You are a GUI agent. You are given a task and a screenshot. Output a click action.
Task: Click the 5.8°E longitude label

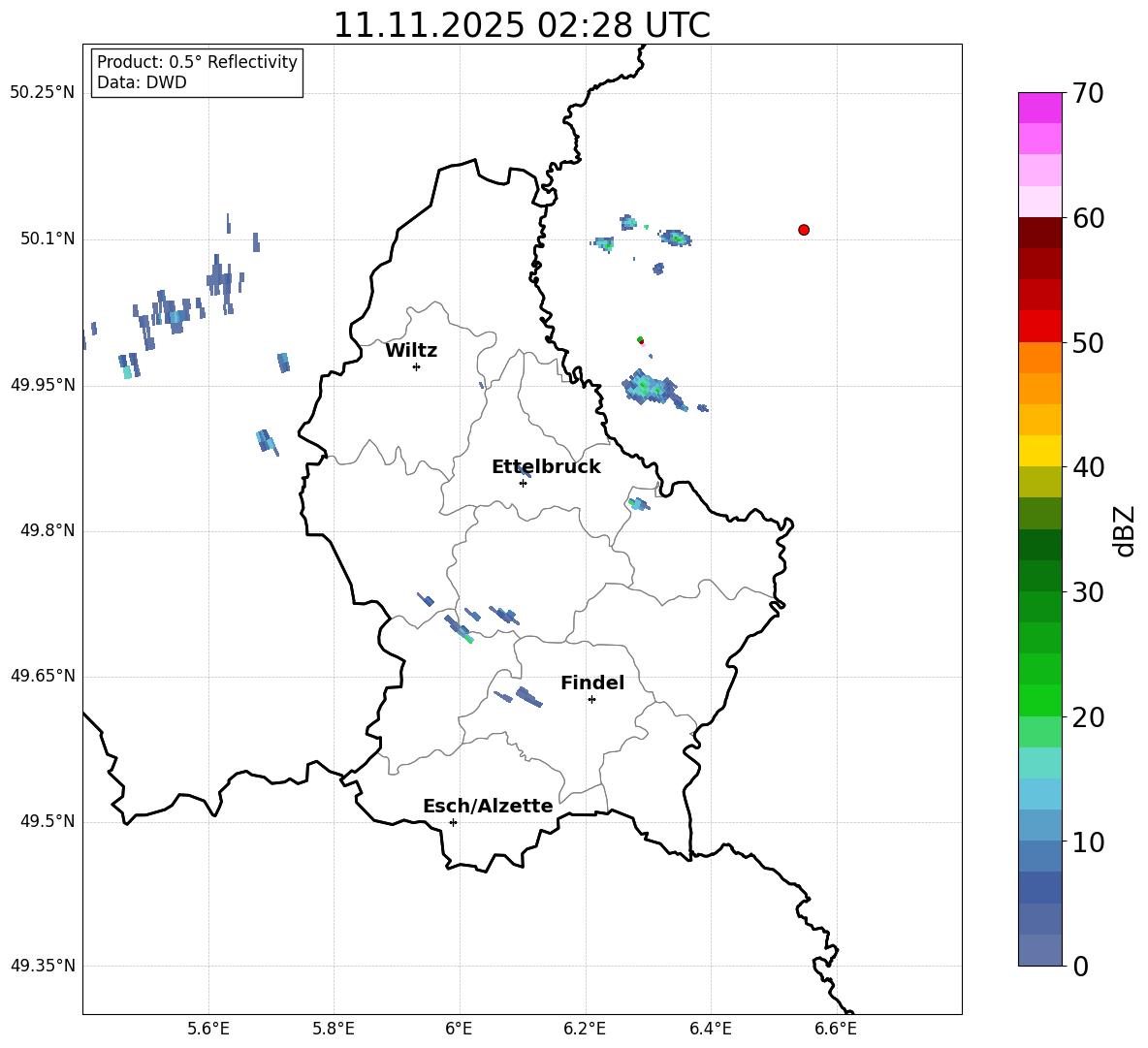tap(334, 1029)
